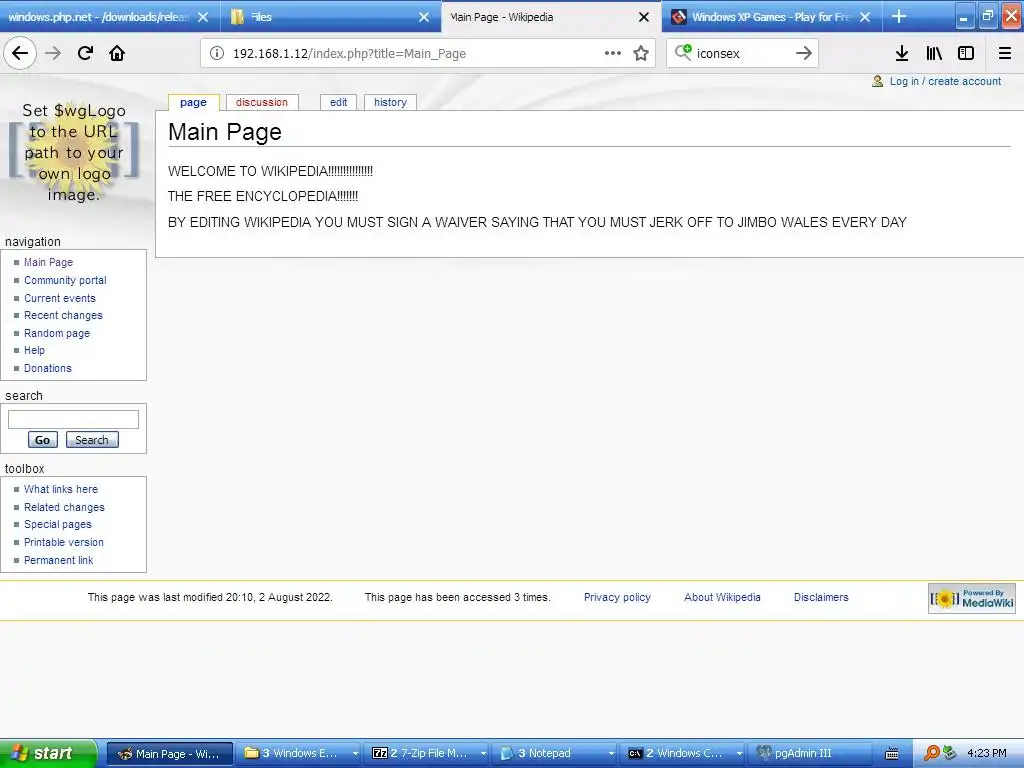This screenshot has width=1024, height=768.
Task: Open the Windows start menu
Action: (48, 753)
